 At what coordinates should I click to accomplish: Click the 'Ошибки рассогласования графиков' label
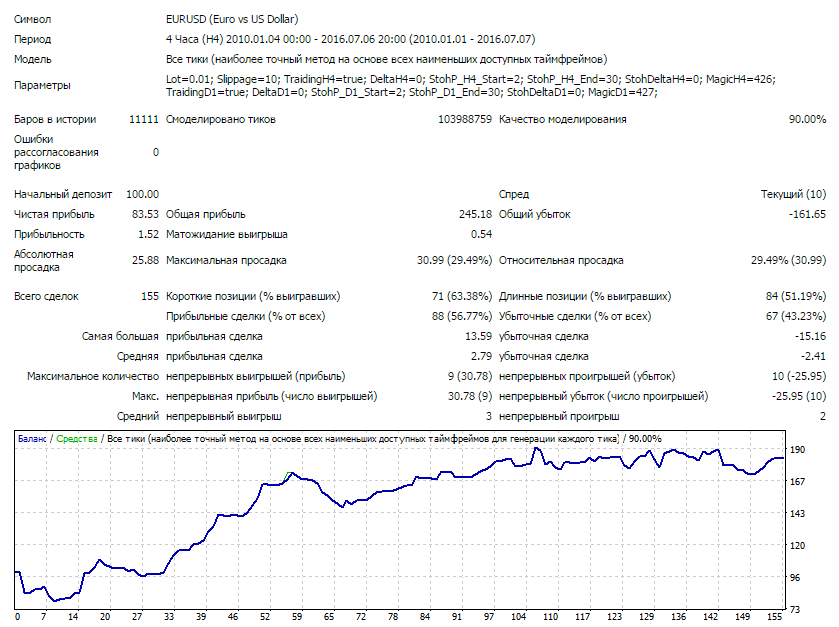(x=56, y=152)
